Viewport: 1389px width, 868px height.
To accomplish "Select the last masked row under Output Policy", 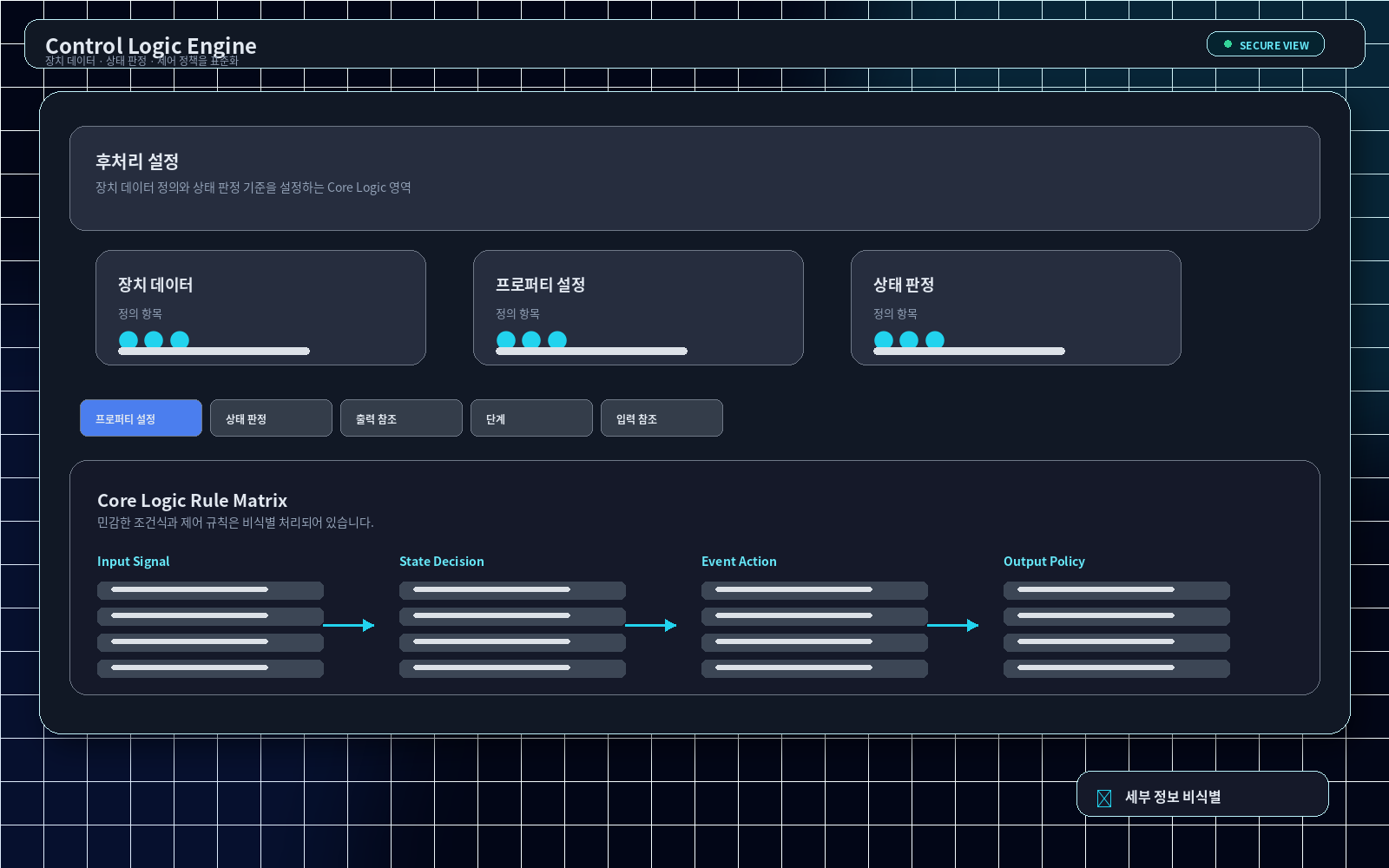I will [1116, 668].
